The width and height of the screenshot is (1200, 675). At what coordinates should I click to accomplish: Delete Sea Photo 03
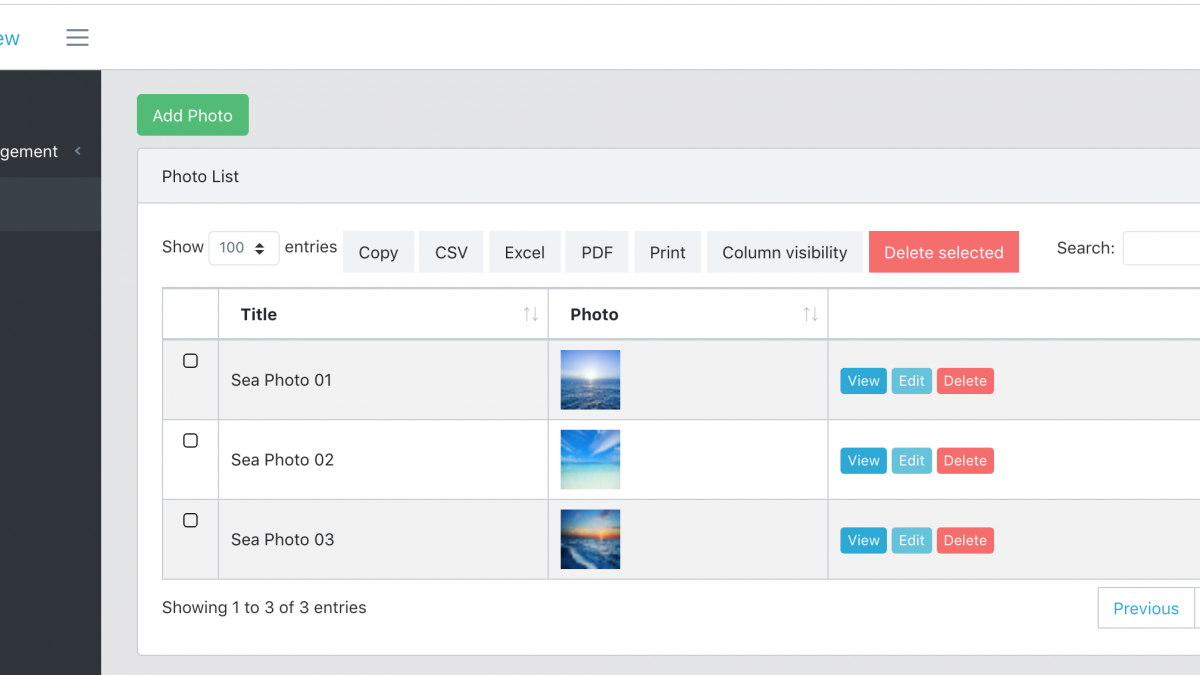[x=965, y=541]
